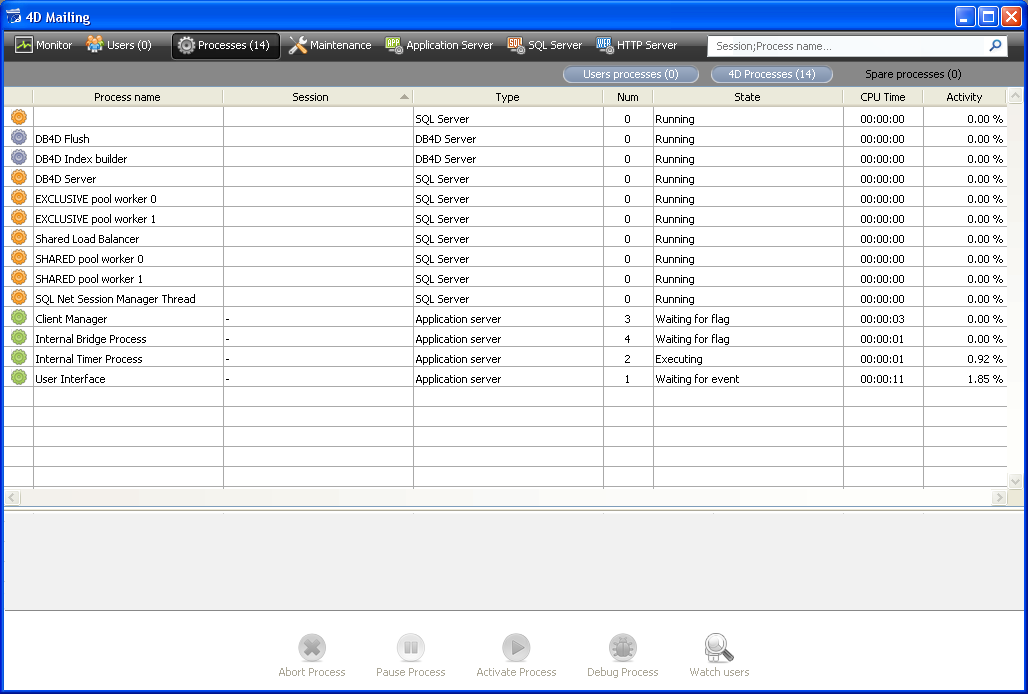Click the Debug Process icon
This screenshot has width=1028, height=694.
point(622,648)
